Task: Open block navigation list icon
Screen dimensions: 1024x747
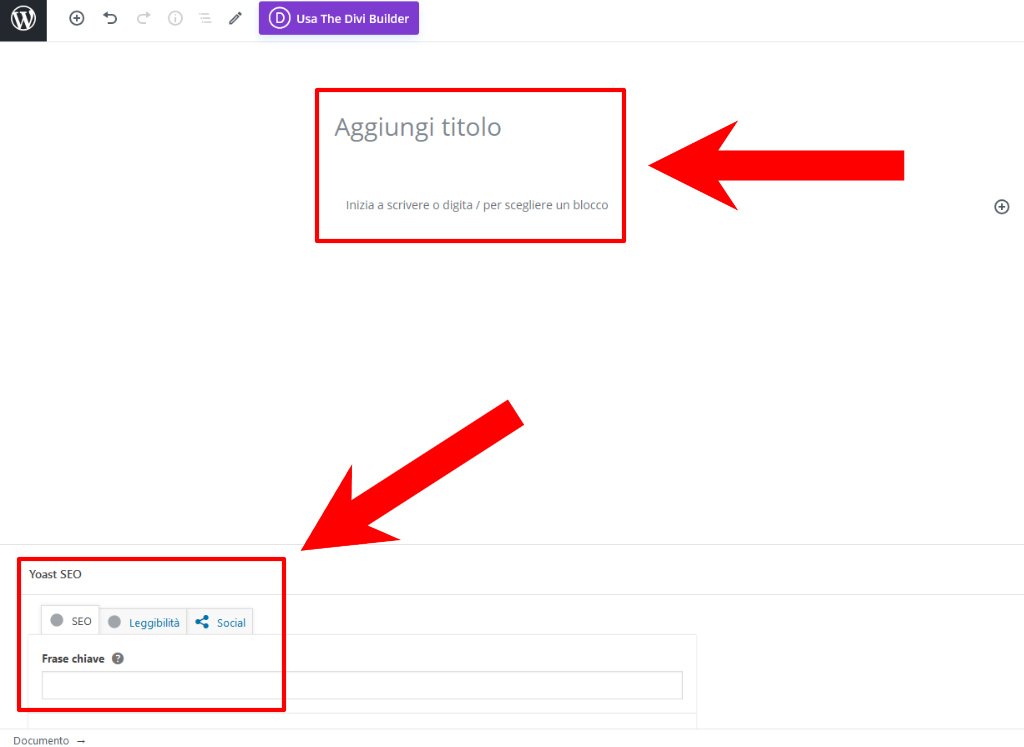Action: coord(205,18)
